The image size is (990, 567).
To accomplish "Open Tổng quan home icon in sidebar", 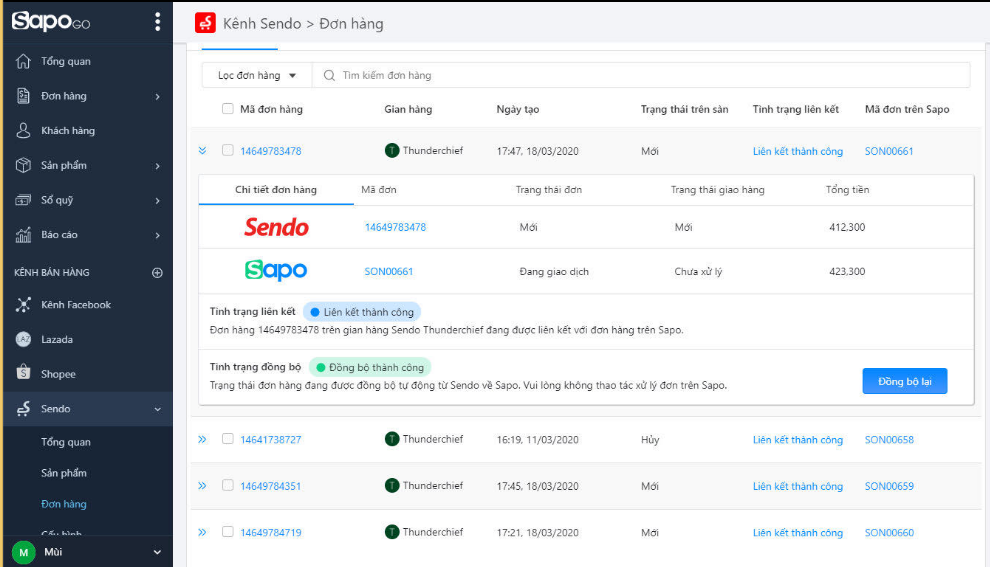I will (24, 62).
